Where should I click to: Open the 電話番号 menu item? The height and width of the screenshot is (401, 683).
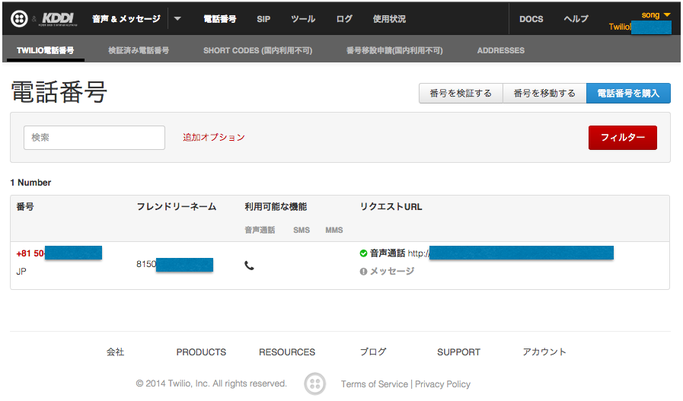click(x=220, y=19)
